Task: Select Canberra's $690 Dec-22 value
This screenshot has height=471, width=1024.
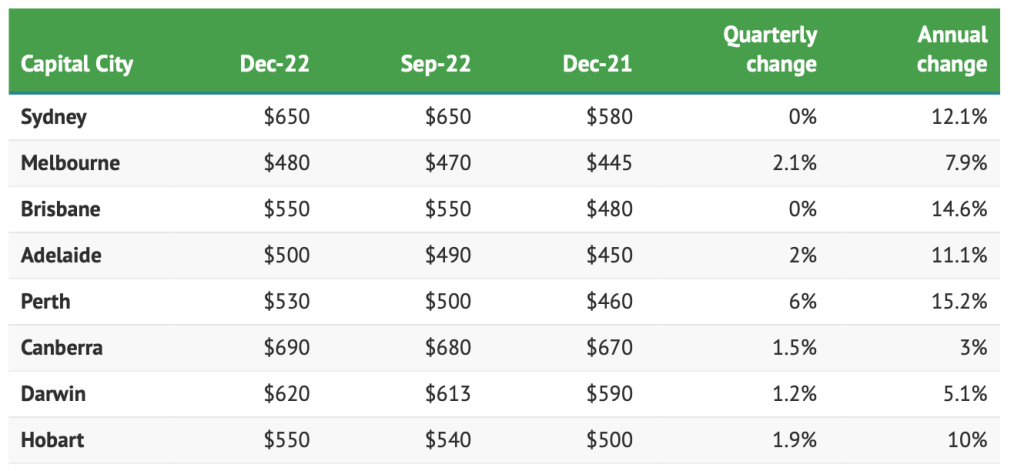Action: point(287,348)
